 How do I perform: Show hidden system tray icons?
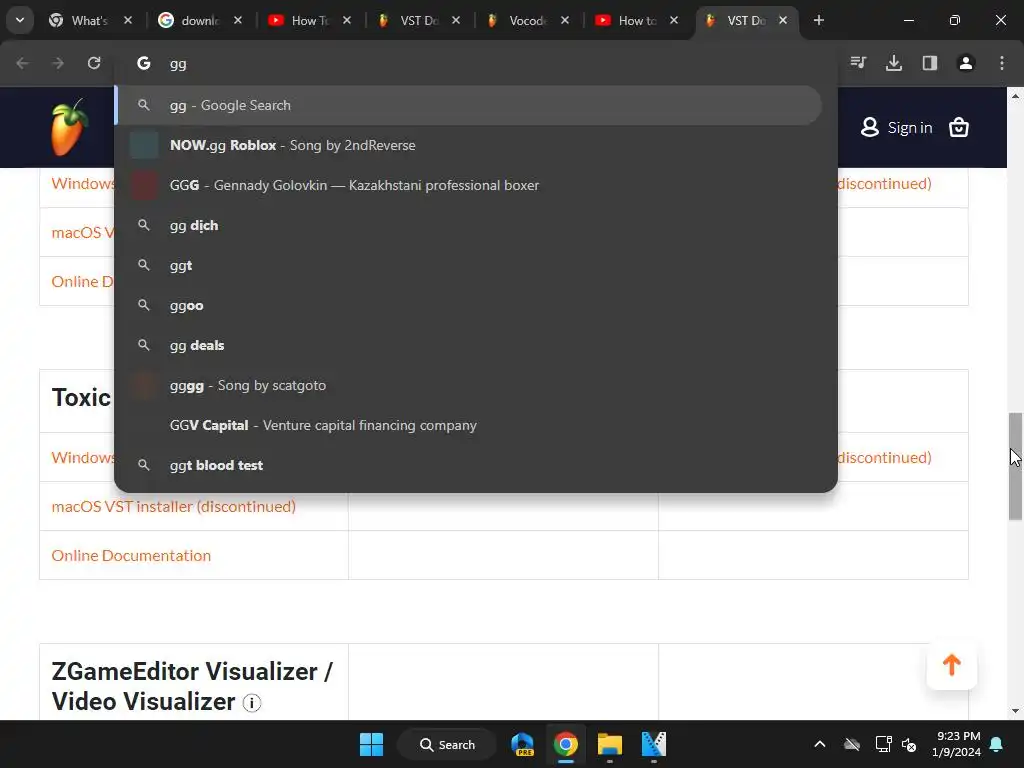820,744
